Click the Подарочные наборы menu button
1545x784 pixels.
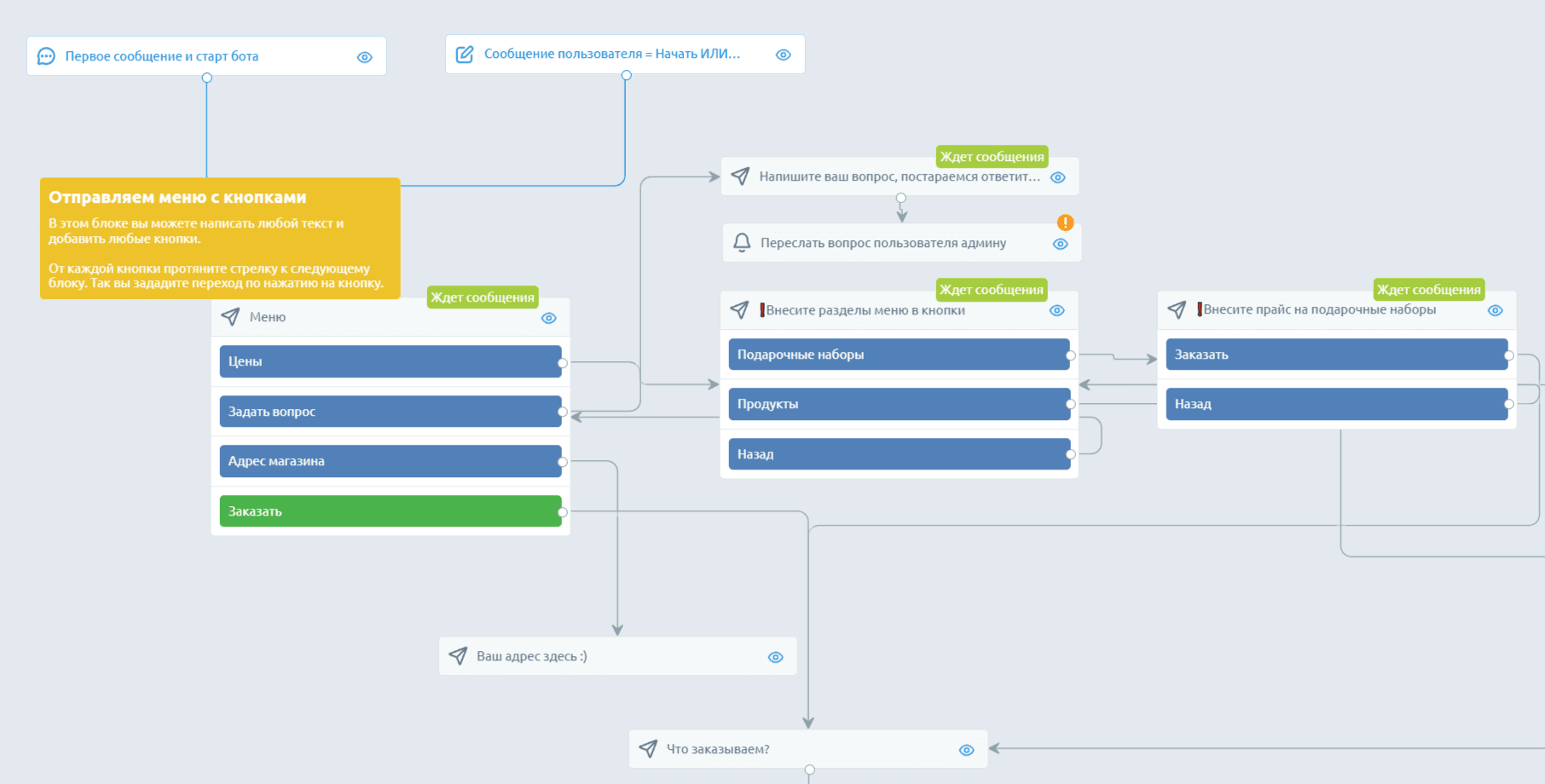point(899,355)
